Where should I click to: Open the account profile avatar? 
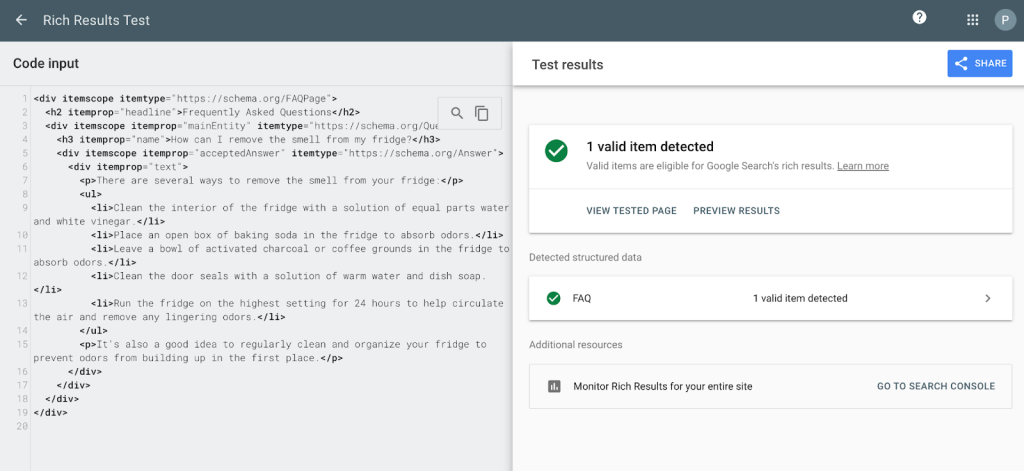point(1004,20)
